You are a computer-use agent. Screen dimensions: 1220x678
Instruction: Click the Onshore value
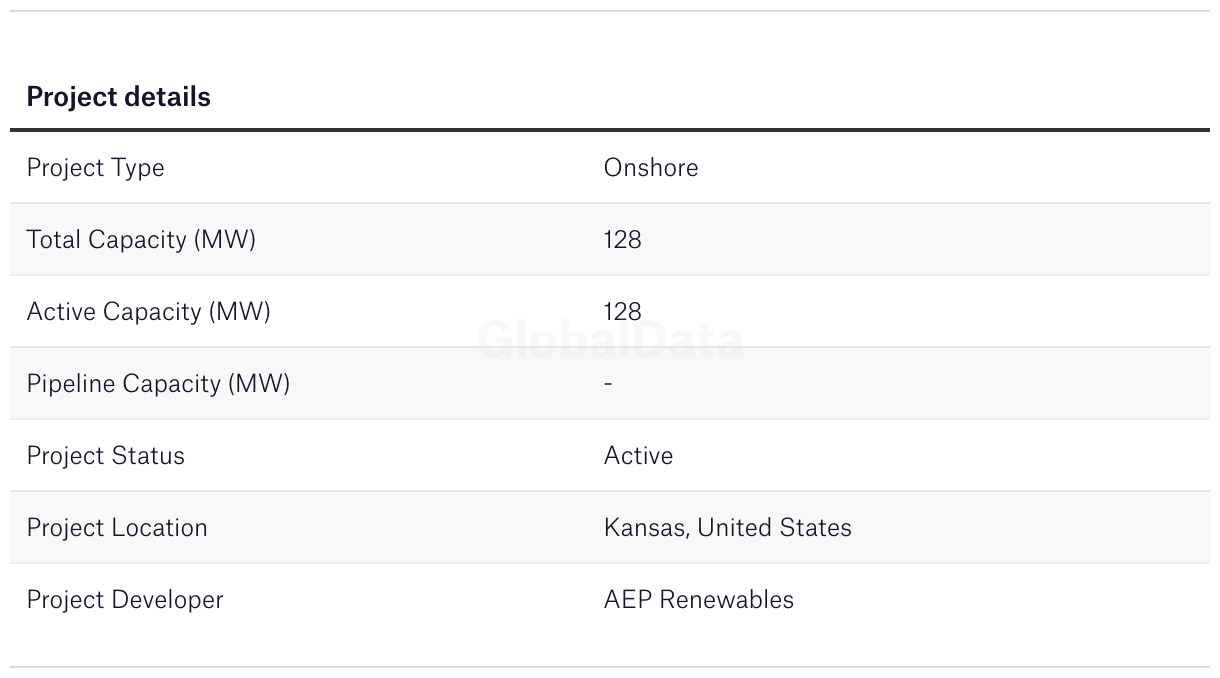650,167
